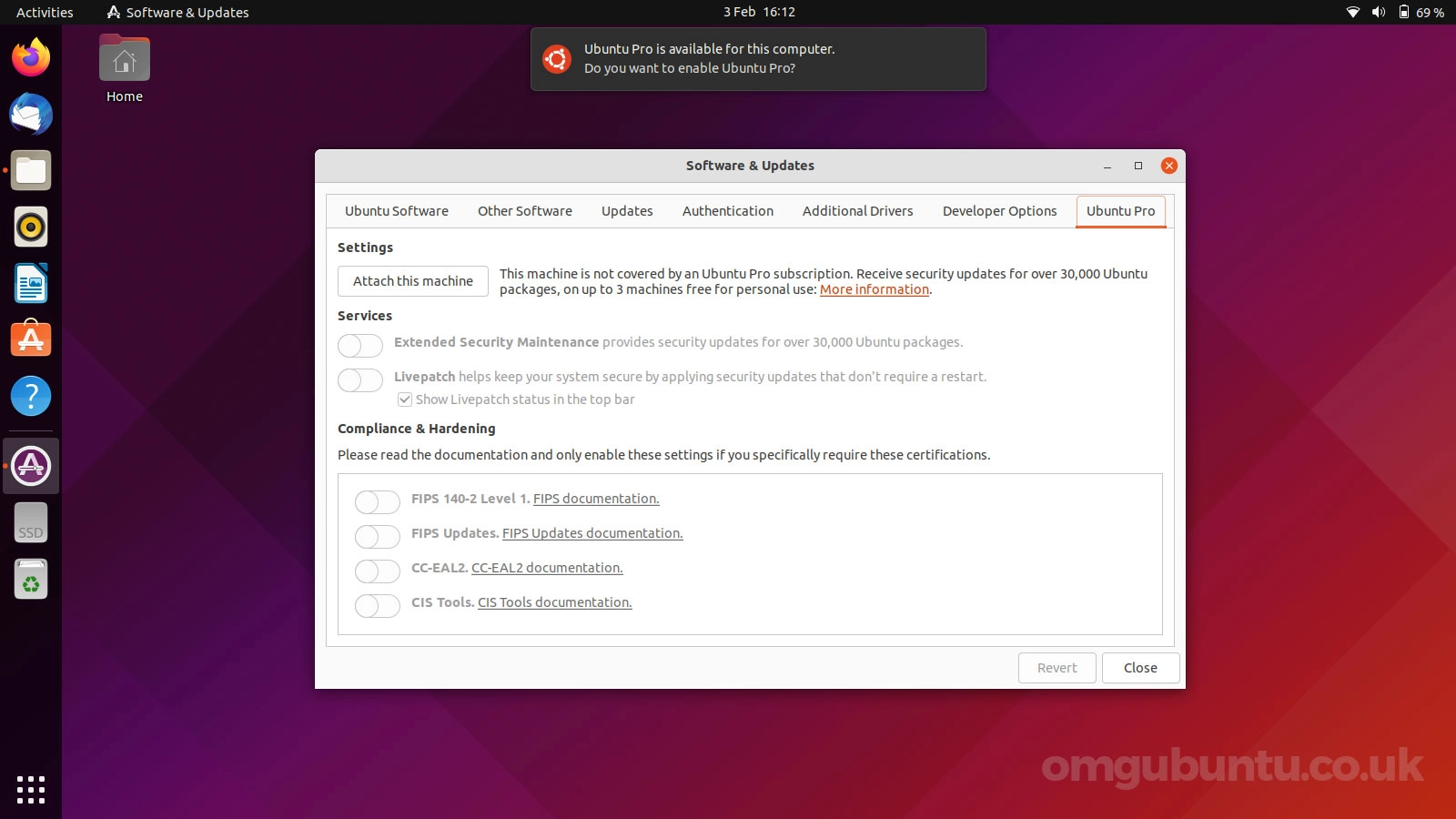Image resolution: width=1456 pixels, height=819 pixels.
Task: Click the Close button
Action: (x=1141, y=668)
